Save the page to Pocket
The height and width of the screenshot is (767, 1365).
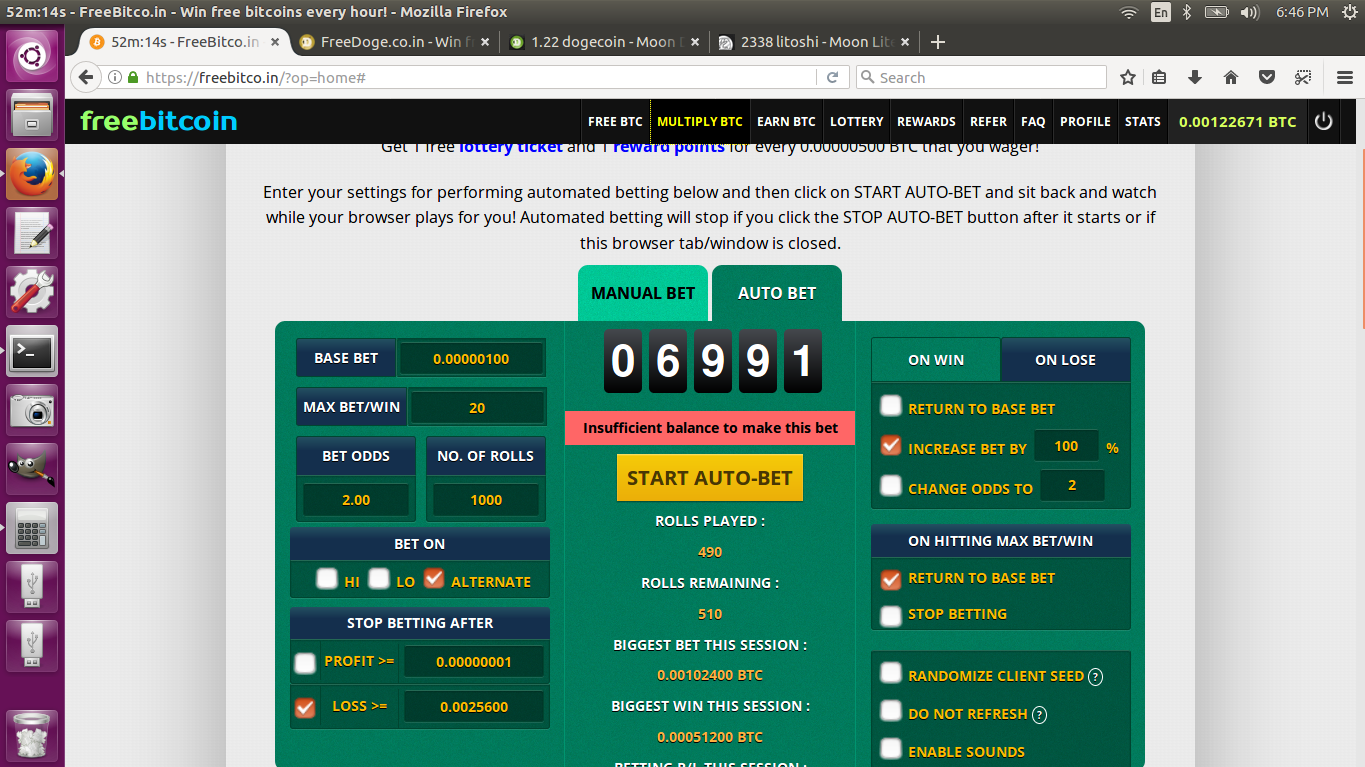(1266, 77)
